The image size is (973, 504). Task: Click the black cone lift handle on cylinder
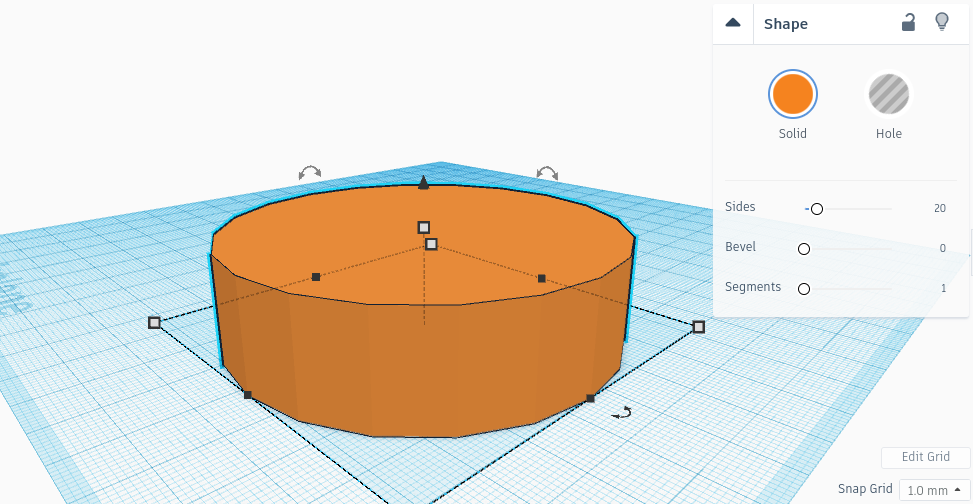tap(423, 182)
